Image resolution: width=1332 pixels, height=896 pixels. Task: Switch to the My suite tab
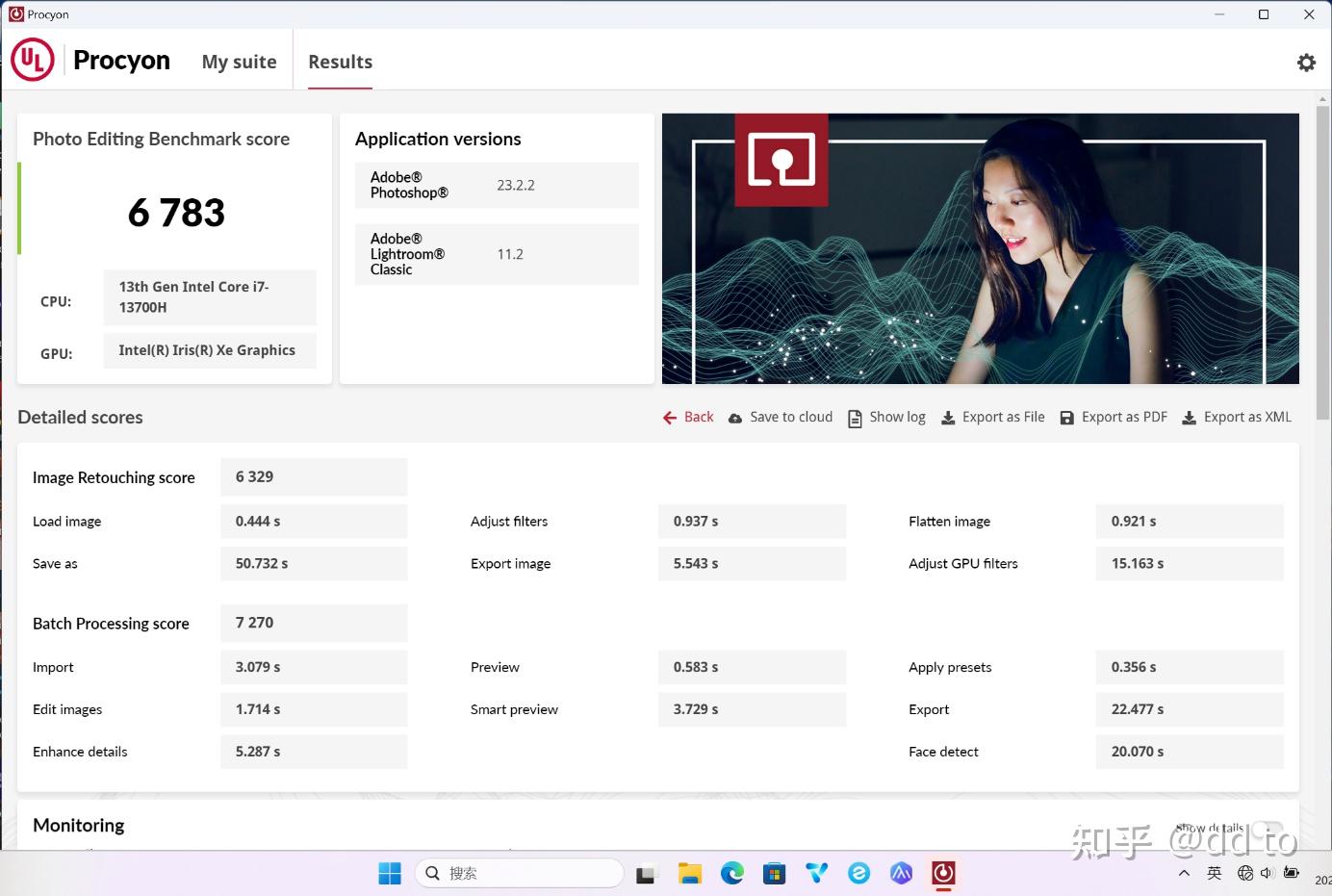point(239,62)
